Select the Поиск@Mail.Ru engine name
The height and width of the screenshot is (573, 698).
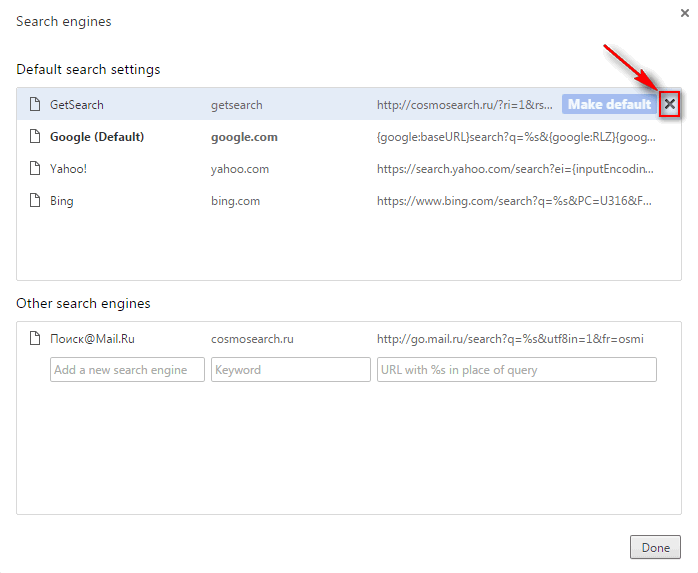coord(92,339)
